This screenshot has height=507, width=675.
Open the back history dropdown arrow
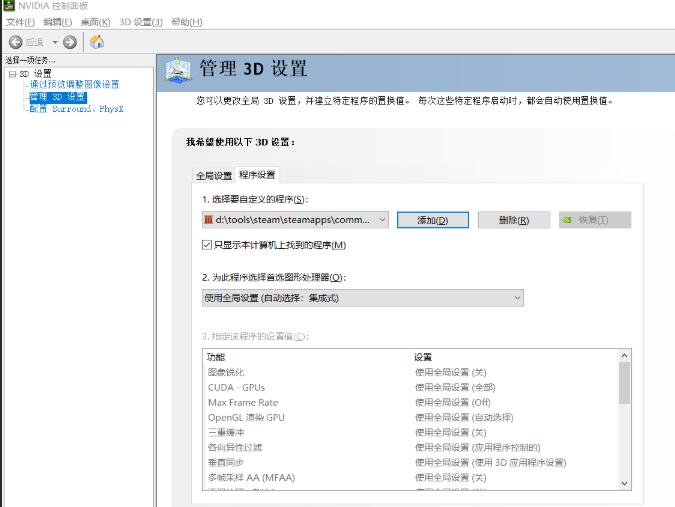click(55, 42)
